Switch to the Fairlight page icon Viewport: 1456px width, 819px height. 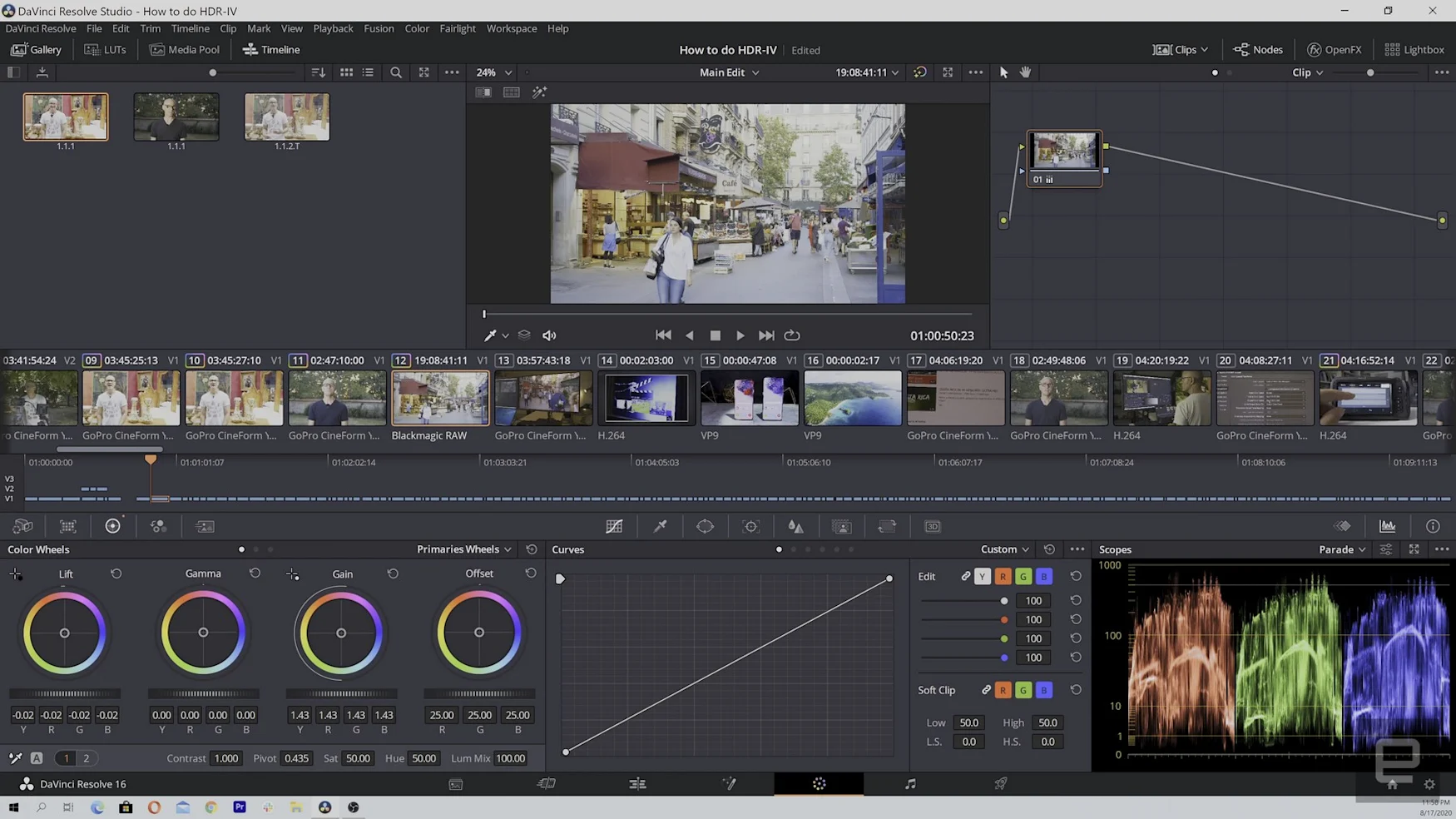coord(910,783)
